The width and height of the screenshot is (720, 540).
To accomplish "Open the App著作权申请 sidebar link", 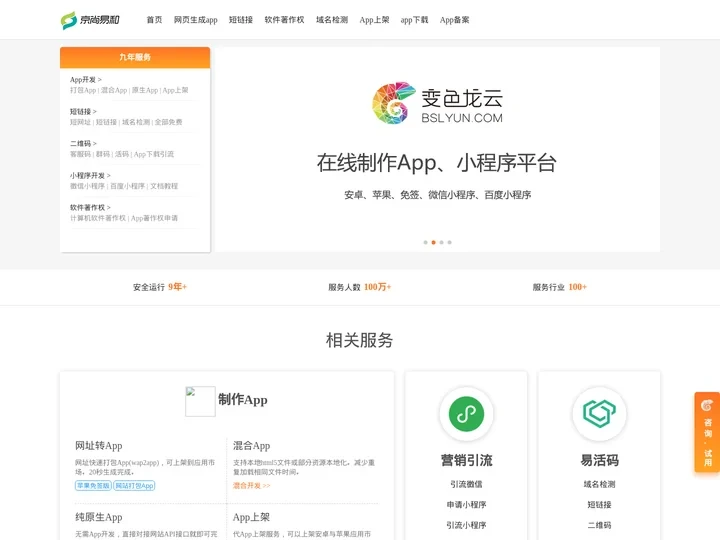I will pos(154,218).
